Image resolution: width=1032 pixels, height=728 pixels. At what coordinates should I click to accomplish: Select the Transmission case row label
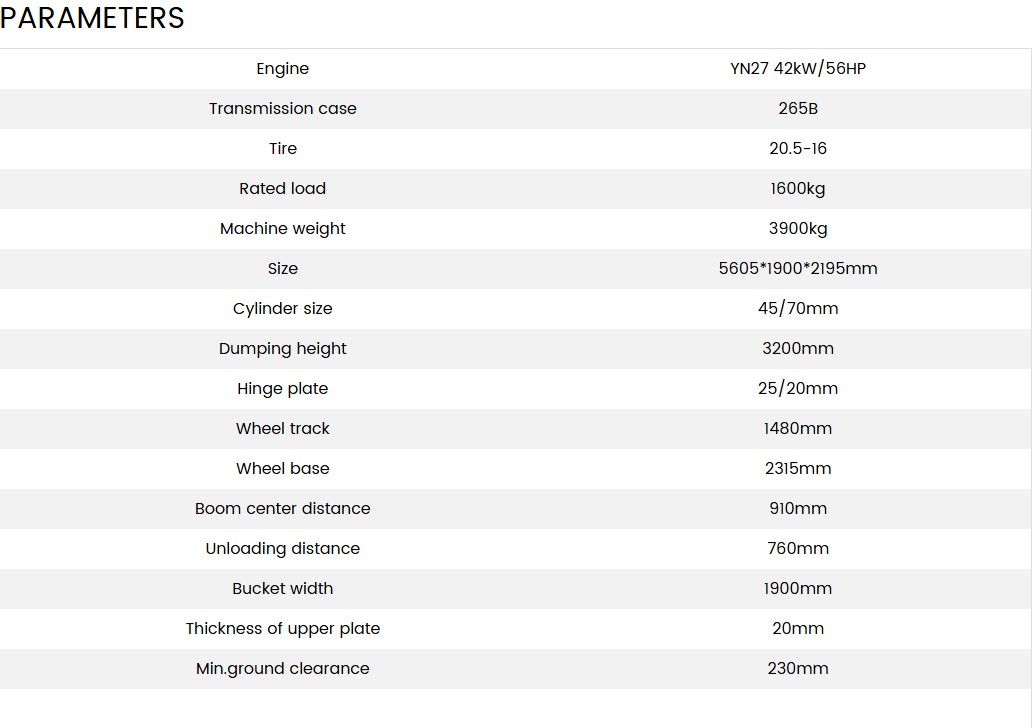282,109
